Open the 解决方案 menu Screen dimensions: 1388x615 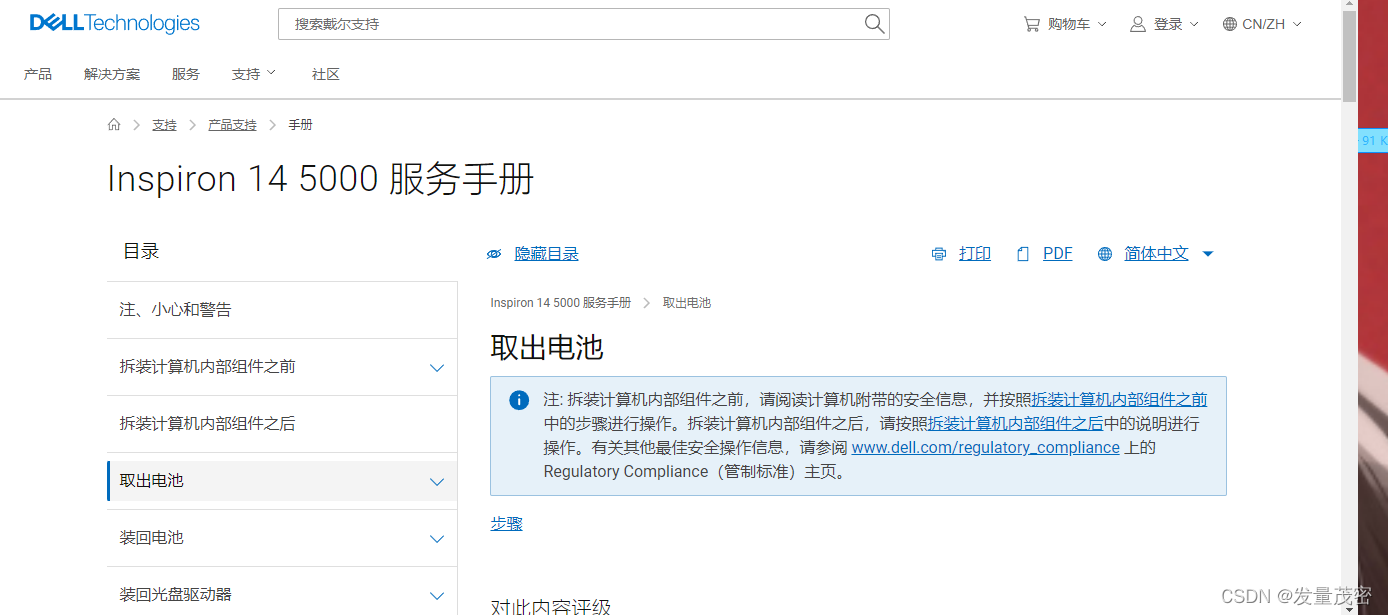(x=112, y=74)
